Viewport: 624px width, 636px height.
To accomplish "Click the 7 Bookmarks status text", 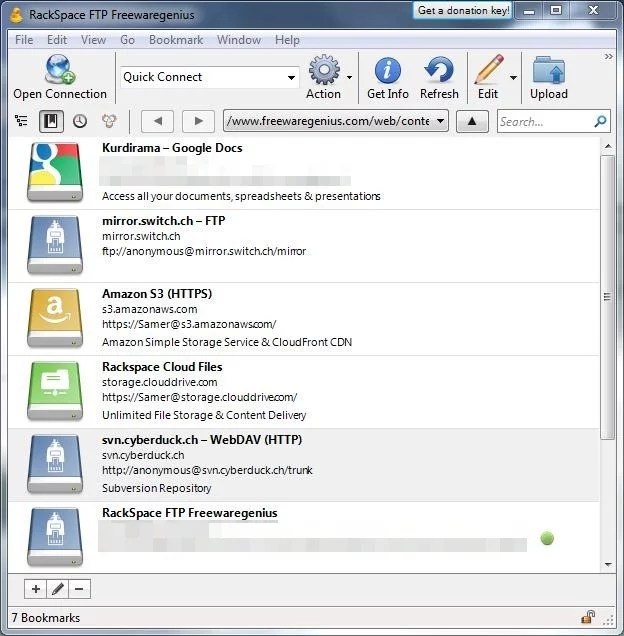I will [46, 618].
